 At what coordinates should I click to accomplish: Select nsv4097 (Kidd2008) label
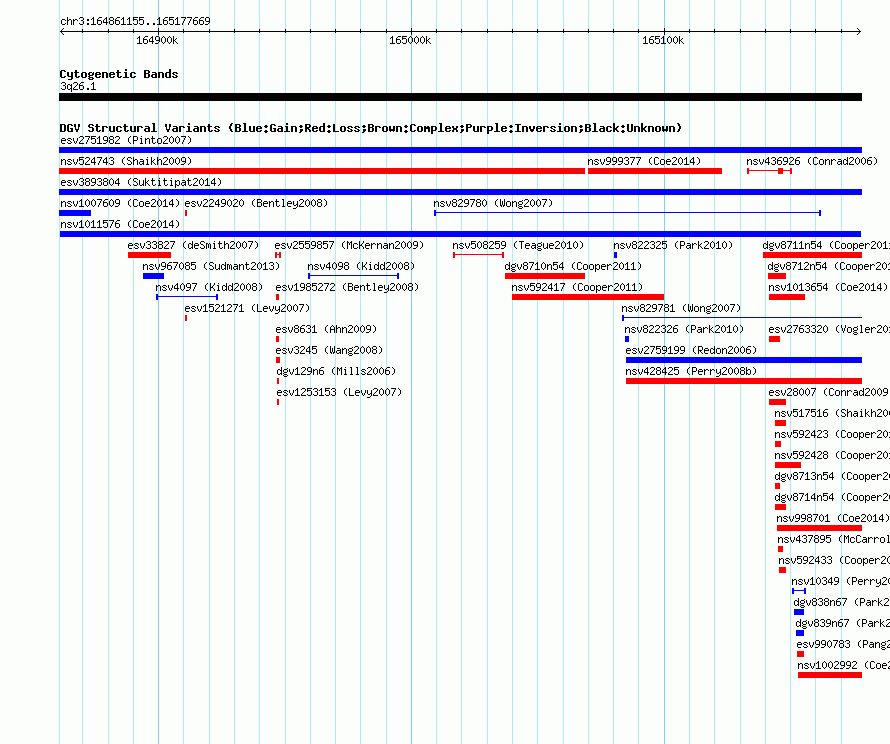(x=209, y=287)
